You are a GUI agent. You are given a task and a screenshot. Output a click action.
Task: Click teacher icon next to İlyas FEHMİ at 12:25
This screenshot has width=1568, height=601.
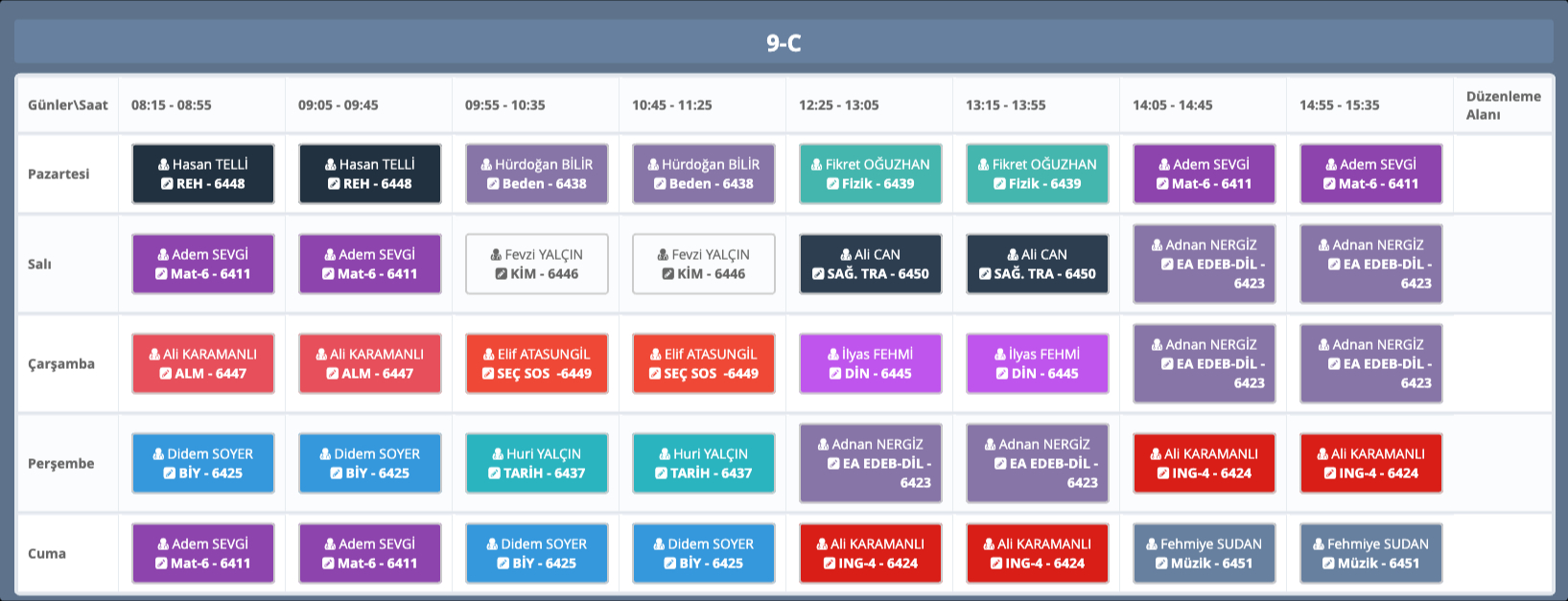(x=833, y=355)
